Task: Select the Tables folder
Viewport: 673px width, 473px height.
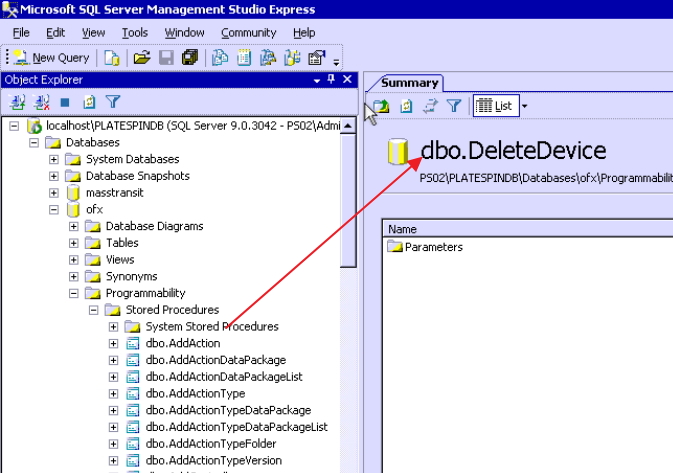Action: coord(122,243)
